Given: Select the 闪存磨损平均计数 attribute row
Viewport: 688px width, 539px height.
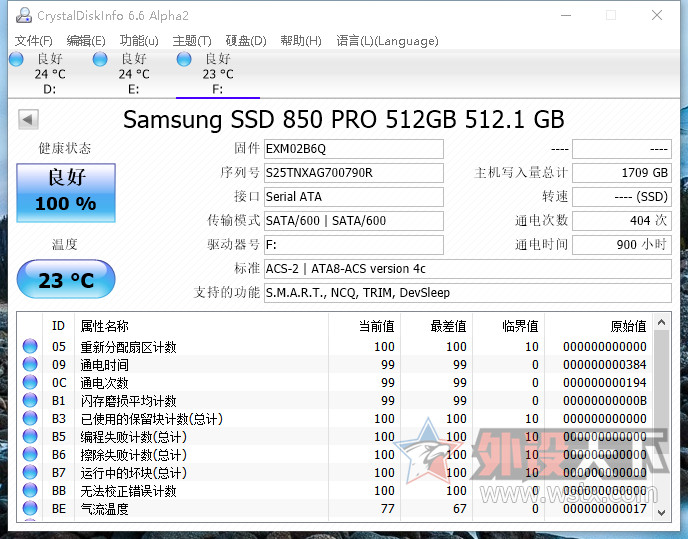Looking at the screenshot, I should coord(335,400).
